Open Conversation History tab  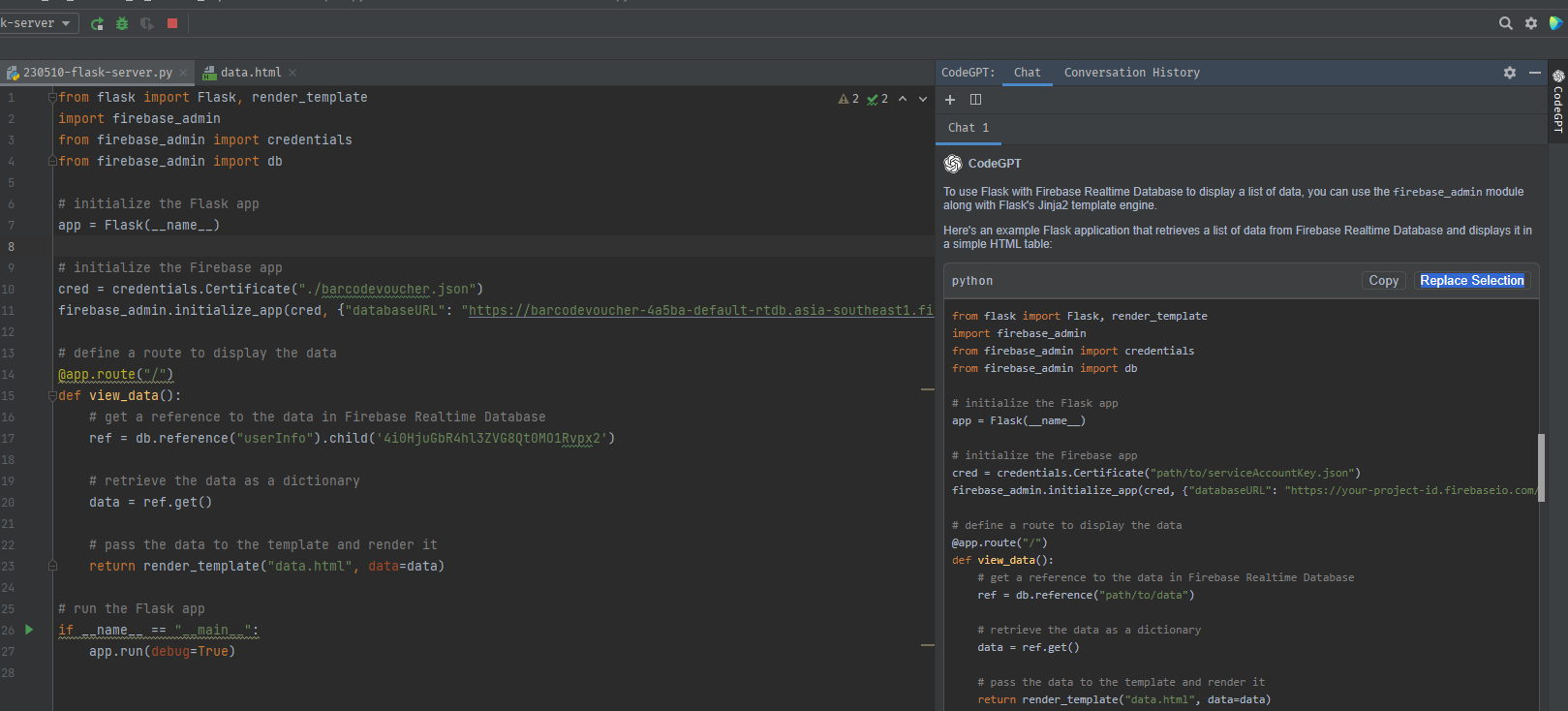(x=1131, y=73)
